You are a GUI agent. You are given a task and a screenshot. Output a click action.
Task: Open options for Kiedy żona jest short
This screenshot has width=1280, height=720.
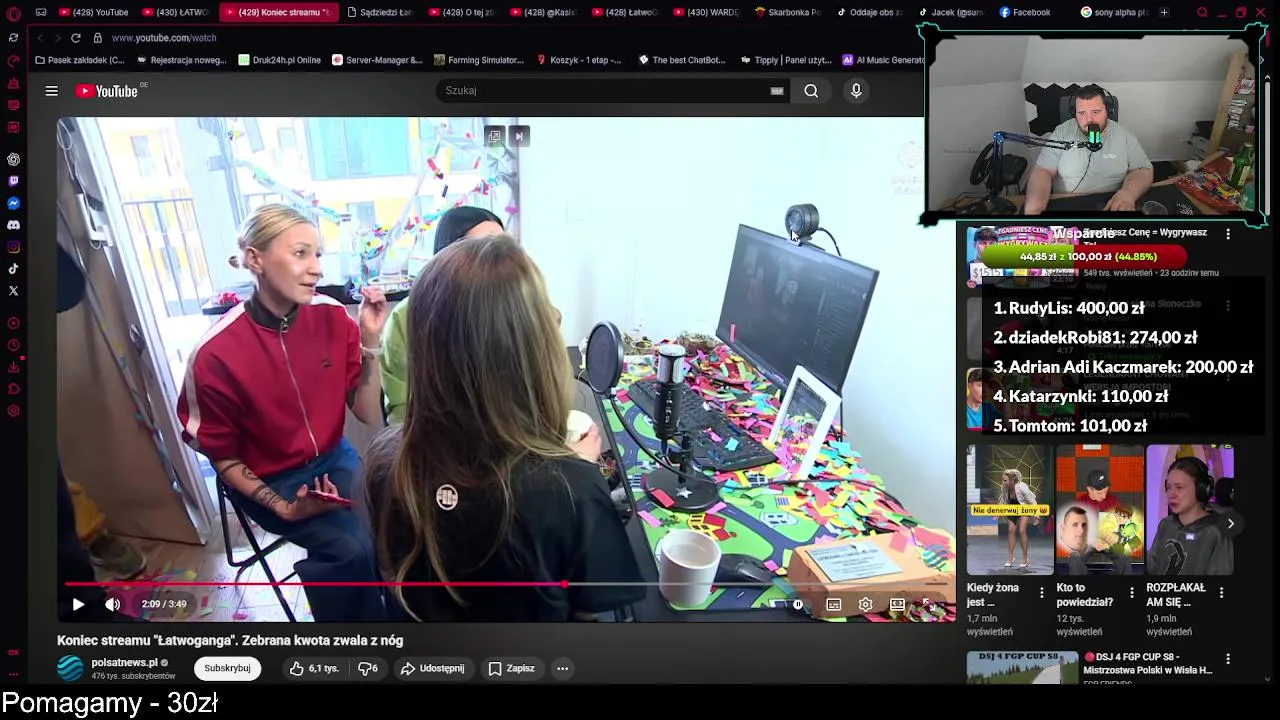(1041, 593)
